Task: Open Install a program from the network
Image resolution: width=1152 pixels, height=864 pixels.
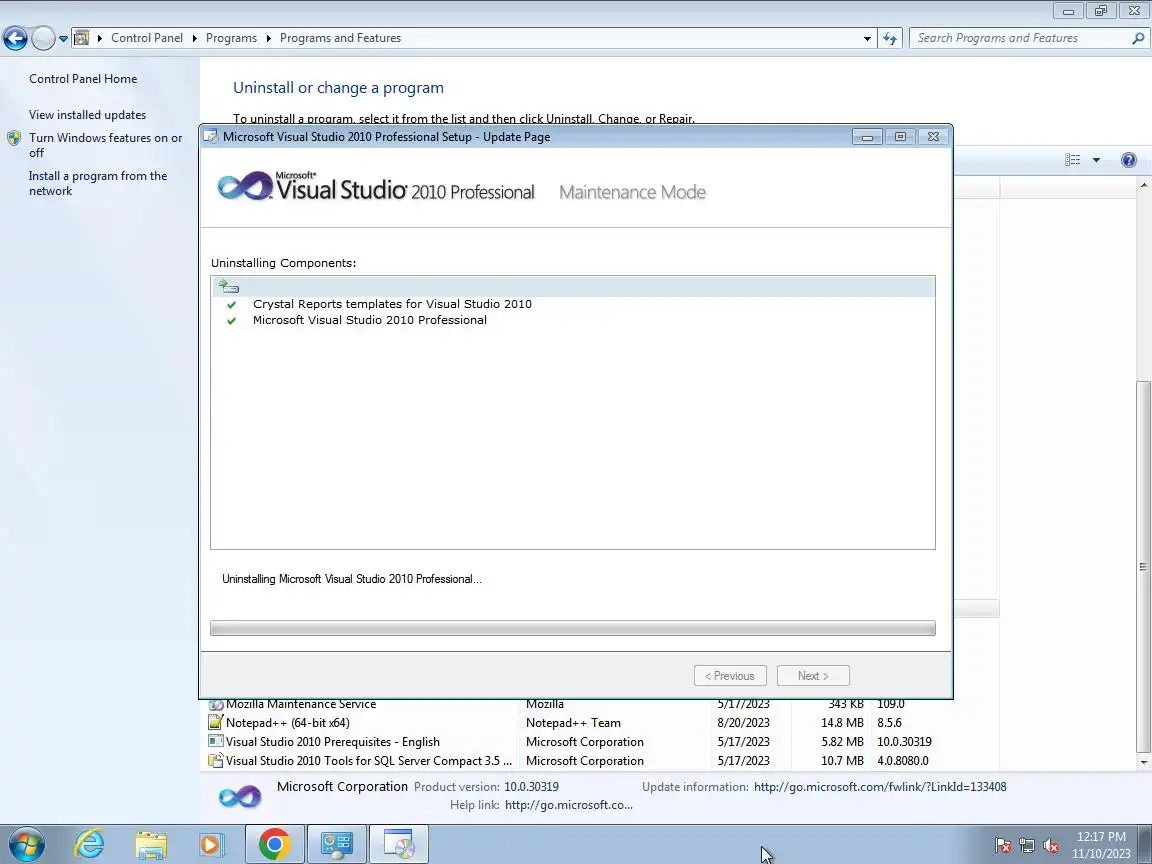Action: coord(98,183)
